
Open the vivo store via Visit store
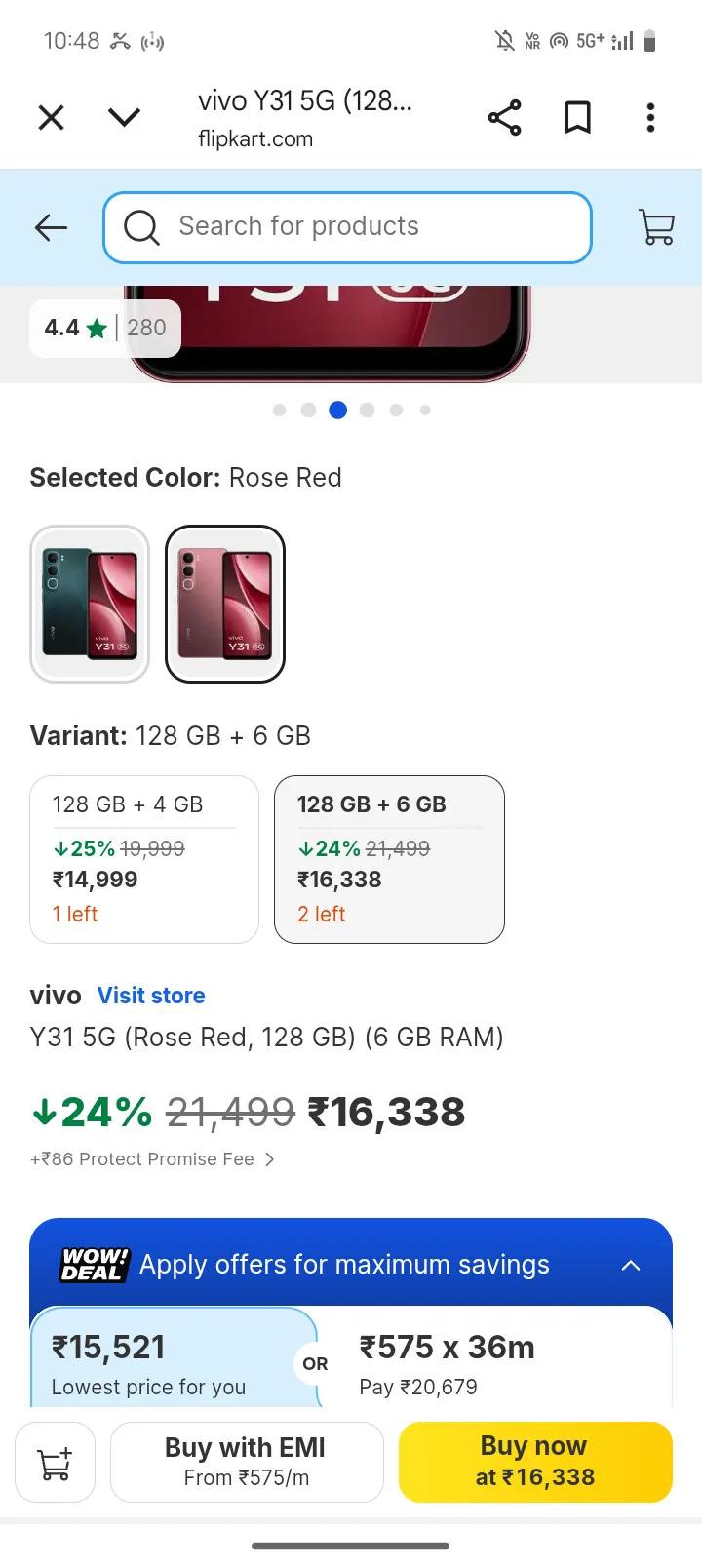(151, 995)
